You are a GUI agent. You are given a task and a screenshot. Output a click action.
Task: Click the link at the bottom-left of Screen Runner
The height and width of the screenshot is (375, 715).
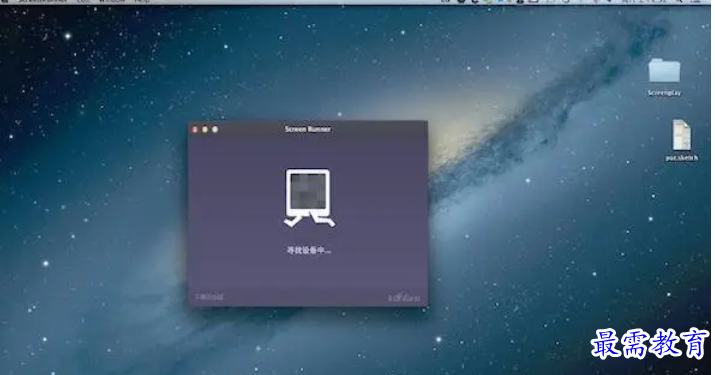pyautogui.click(x=209, y=297)
